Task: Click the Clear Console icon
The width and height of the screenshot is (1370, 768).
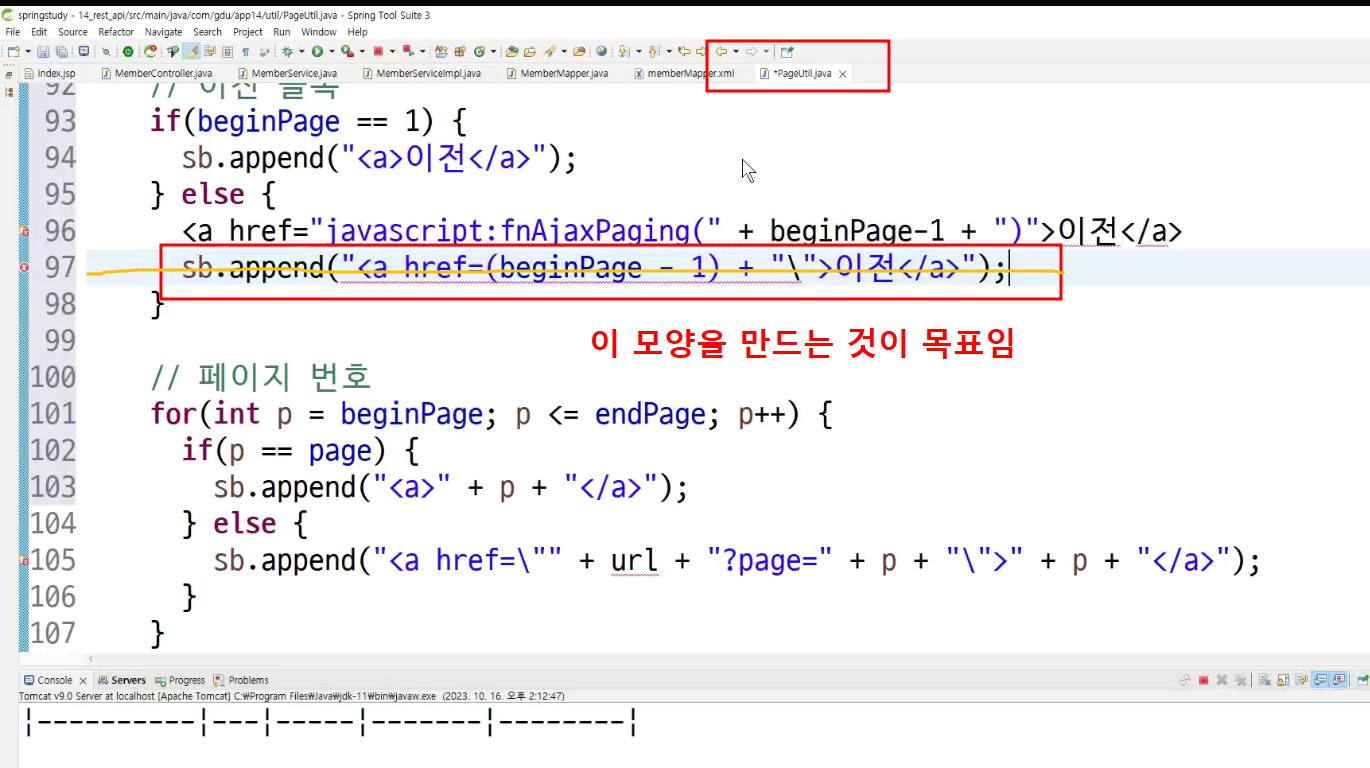Action: point(1265,680)
